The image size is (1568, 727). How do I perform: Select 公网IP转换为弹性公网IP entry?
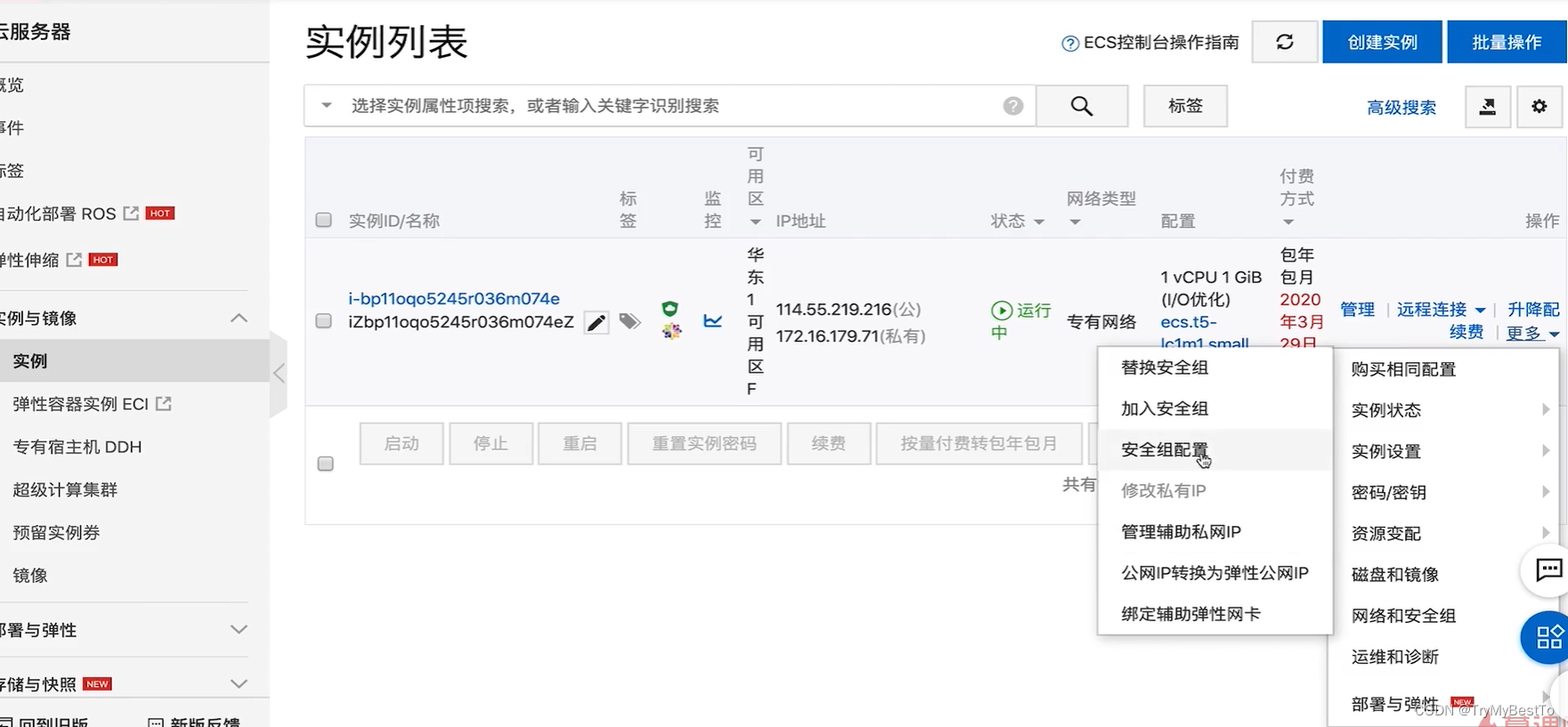(1215, 572)
